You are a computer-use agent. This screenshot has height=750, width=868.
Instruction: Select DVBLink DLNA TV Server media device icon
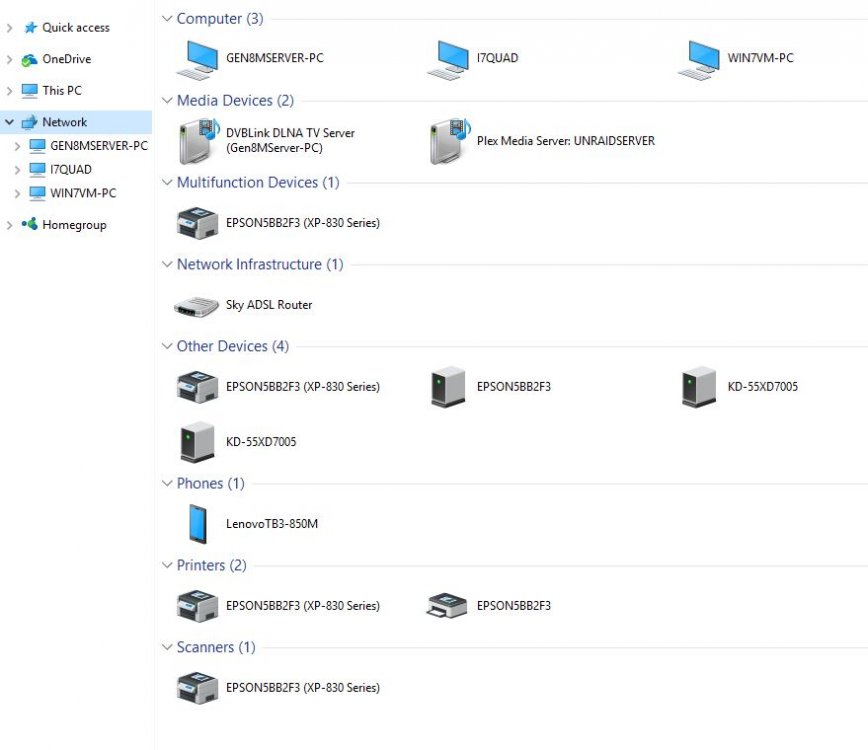tap(198, 141)
